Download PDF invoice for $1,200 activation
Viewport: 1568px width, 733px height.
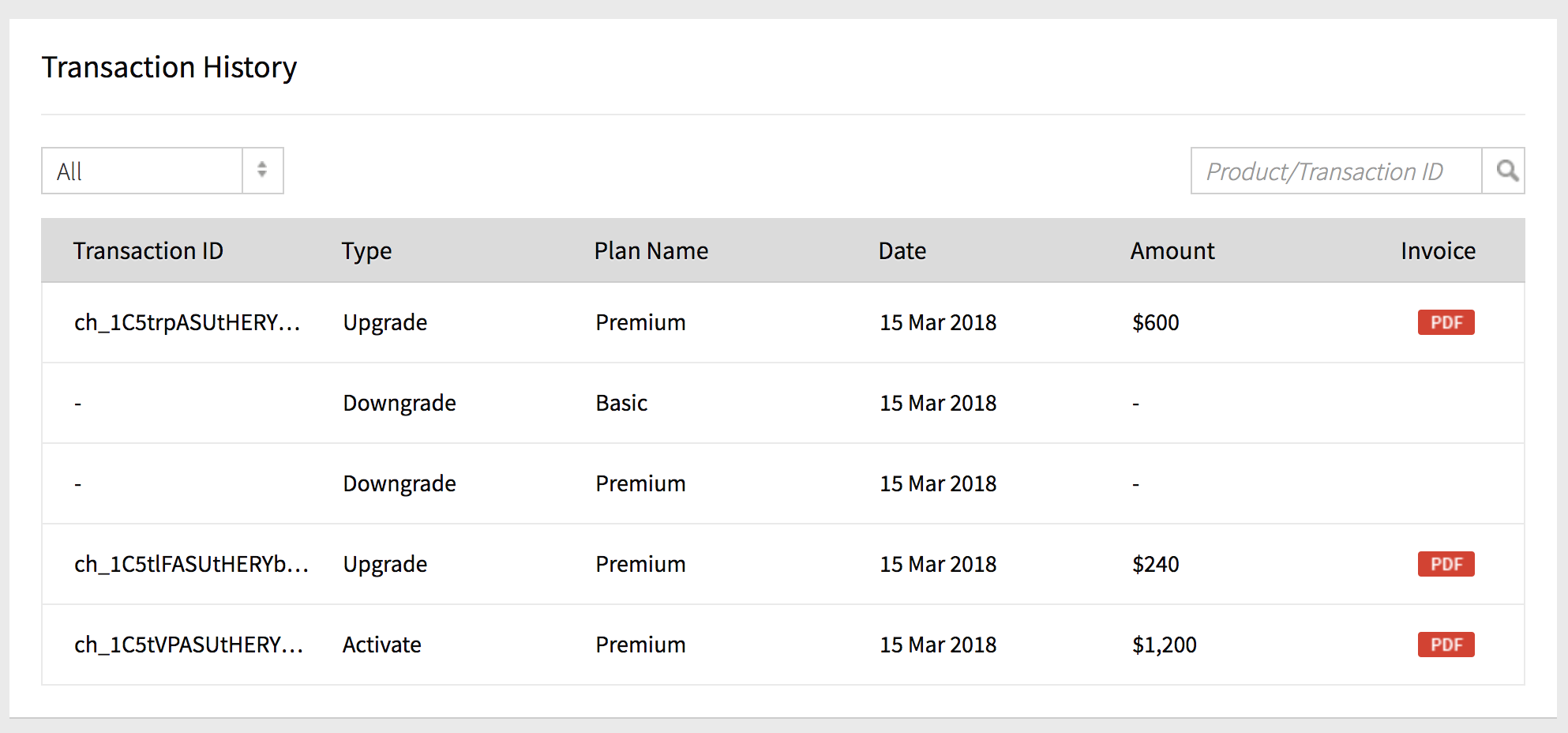pos(1446,645)
